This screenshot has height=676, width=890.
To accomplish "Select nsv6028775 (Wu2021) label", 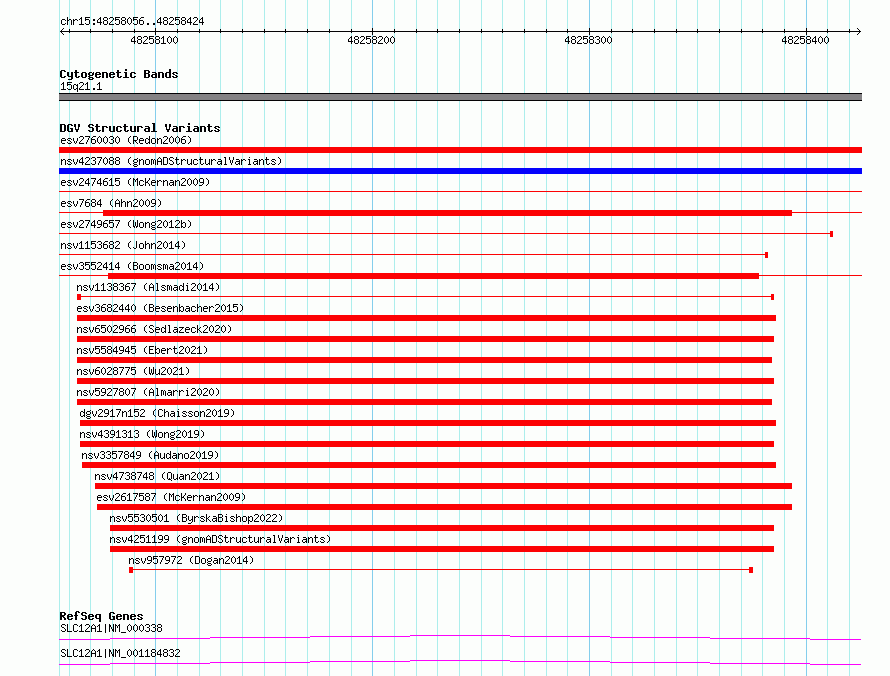I will (x=133, y=371).
